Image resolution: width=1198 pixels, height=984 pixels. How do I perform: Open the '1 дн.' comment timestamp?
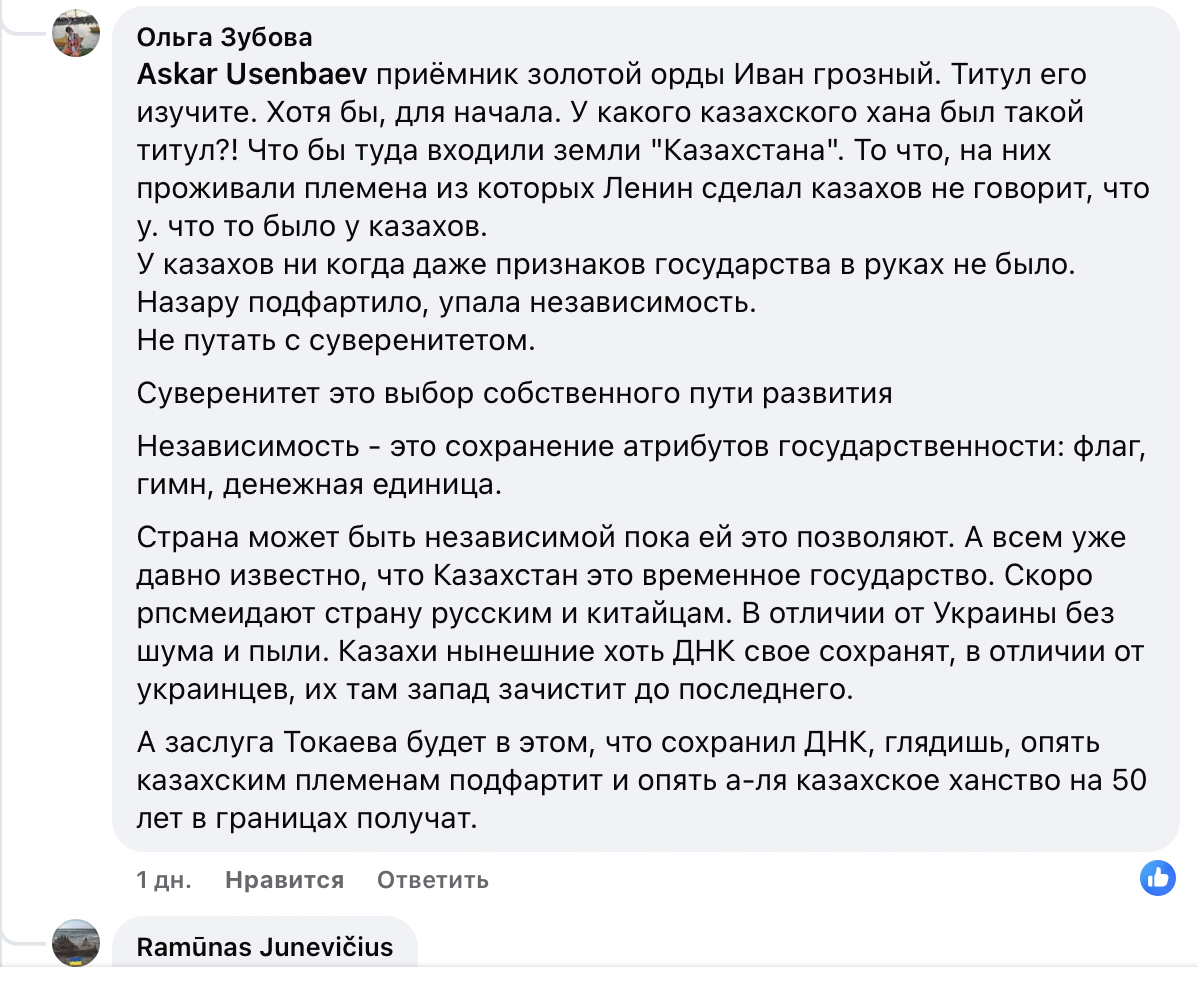click(164, 880)
